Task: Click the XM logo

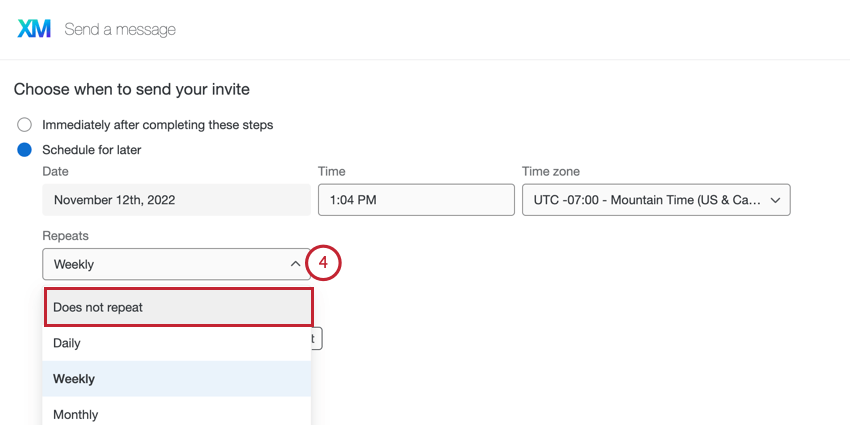Action: [x=34, y=29]
